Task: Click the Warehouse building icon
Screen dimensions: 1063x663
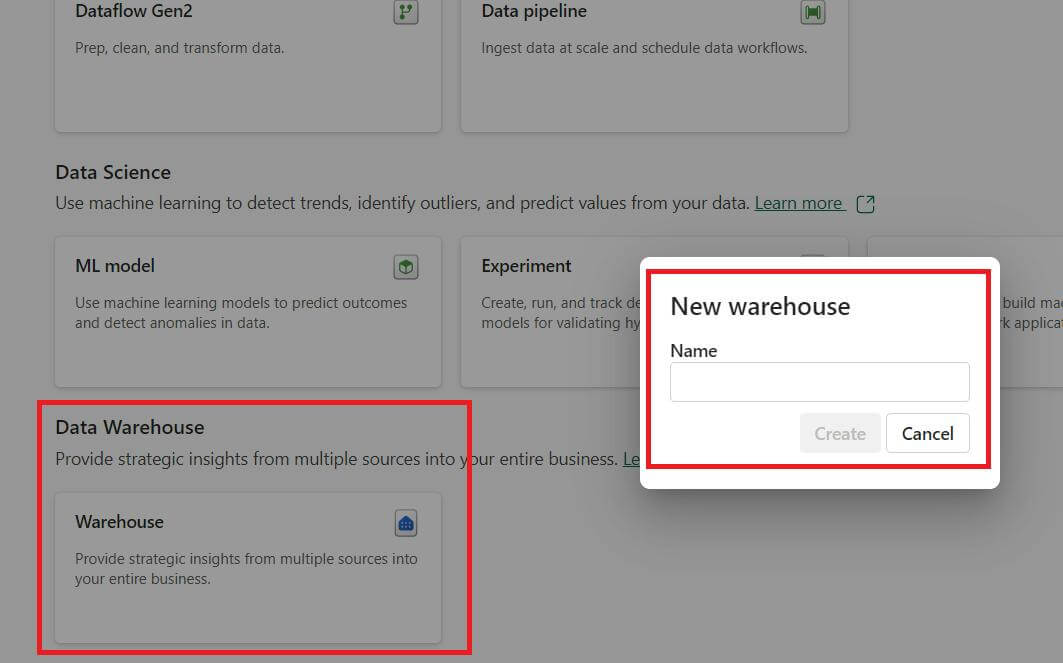Action: 405,523
